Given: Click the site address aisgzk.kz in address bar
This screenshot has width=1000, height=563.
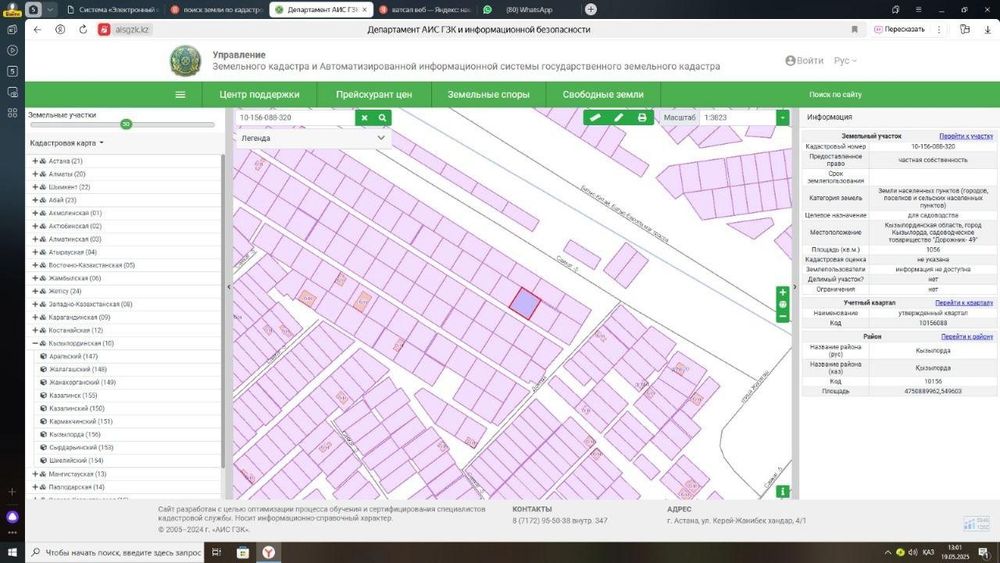Looking at the screenshot, I should pos(131,29).
